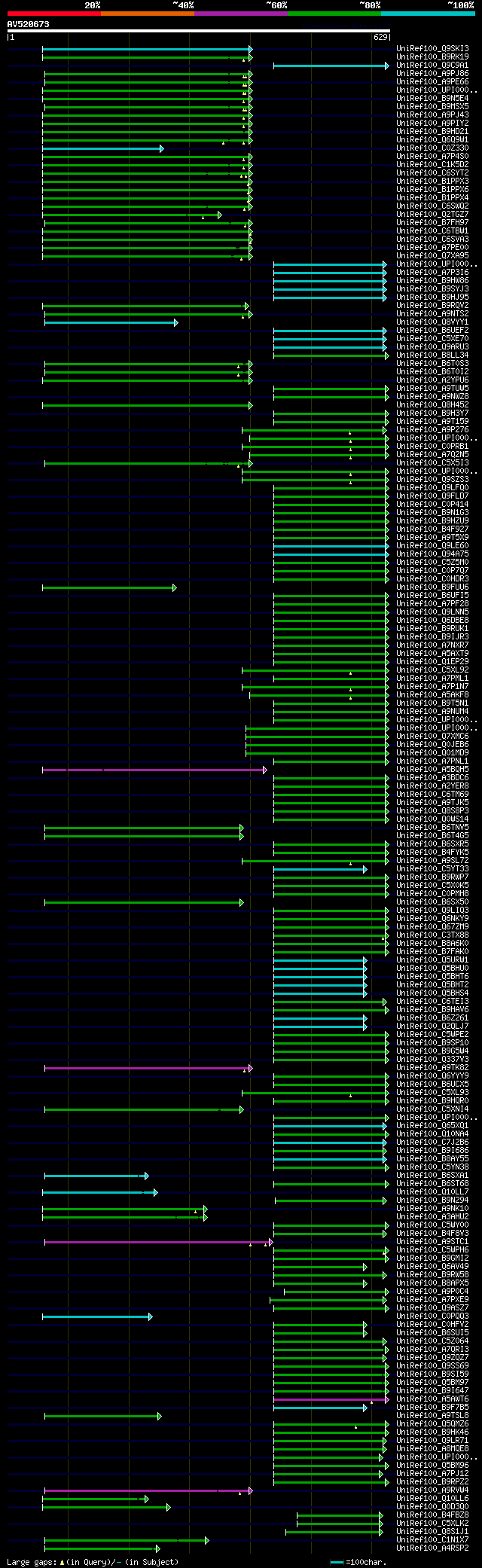
Task: Open hit UniRef100_B9RK19
Action: pyautogui.click(x=432, y=56)
